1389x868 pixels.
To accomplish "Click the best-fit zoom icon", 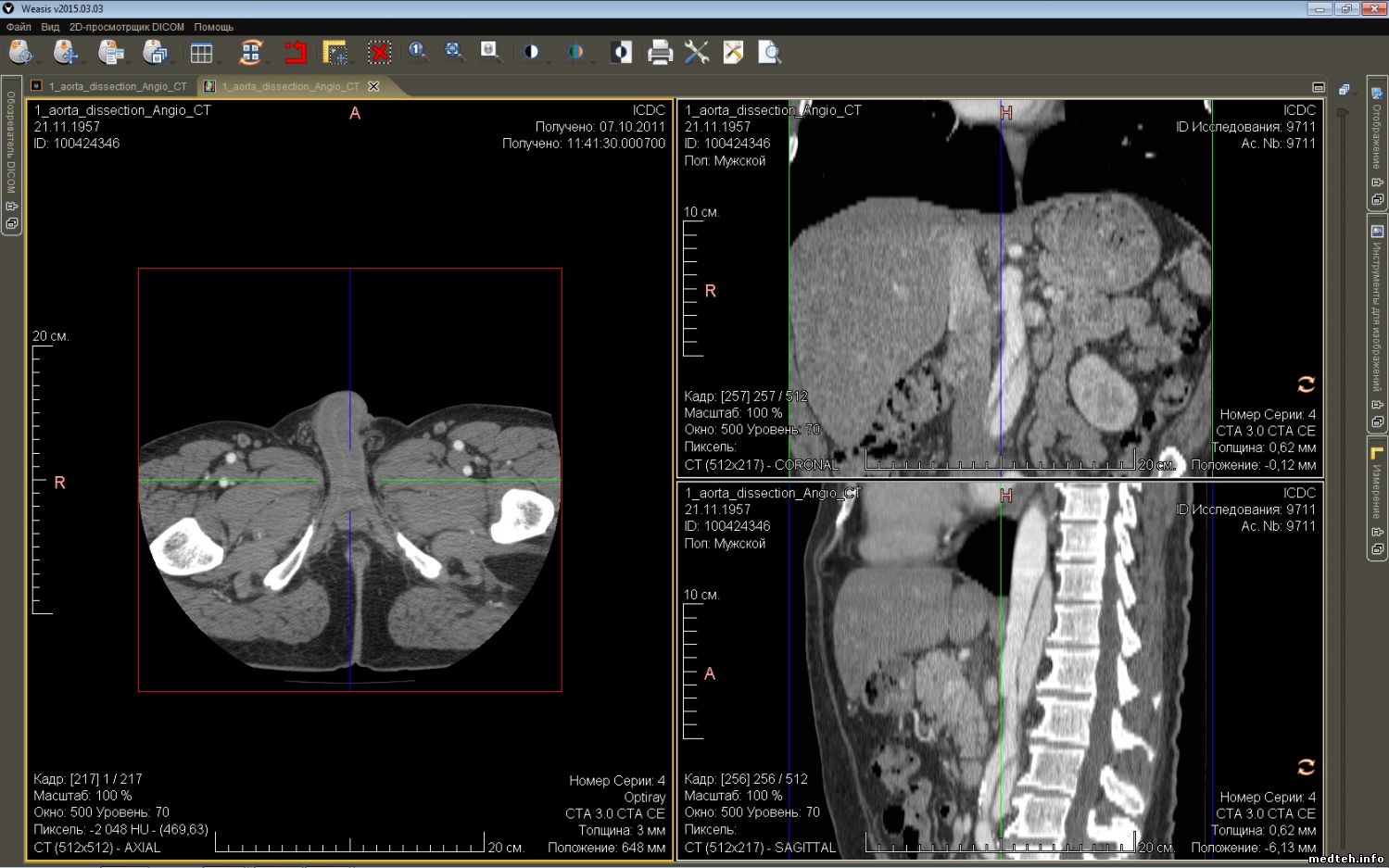I will coord(453,52).
